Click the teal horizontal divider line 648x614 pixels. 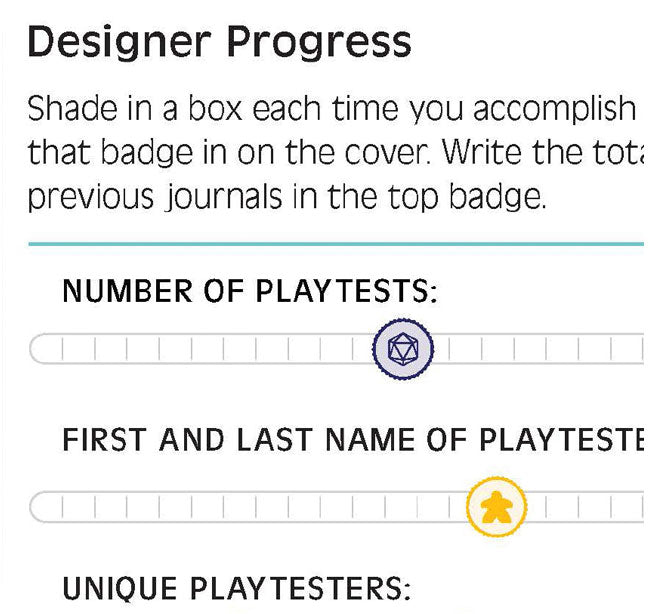tap(336, 244)
